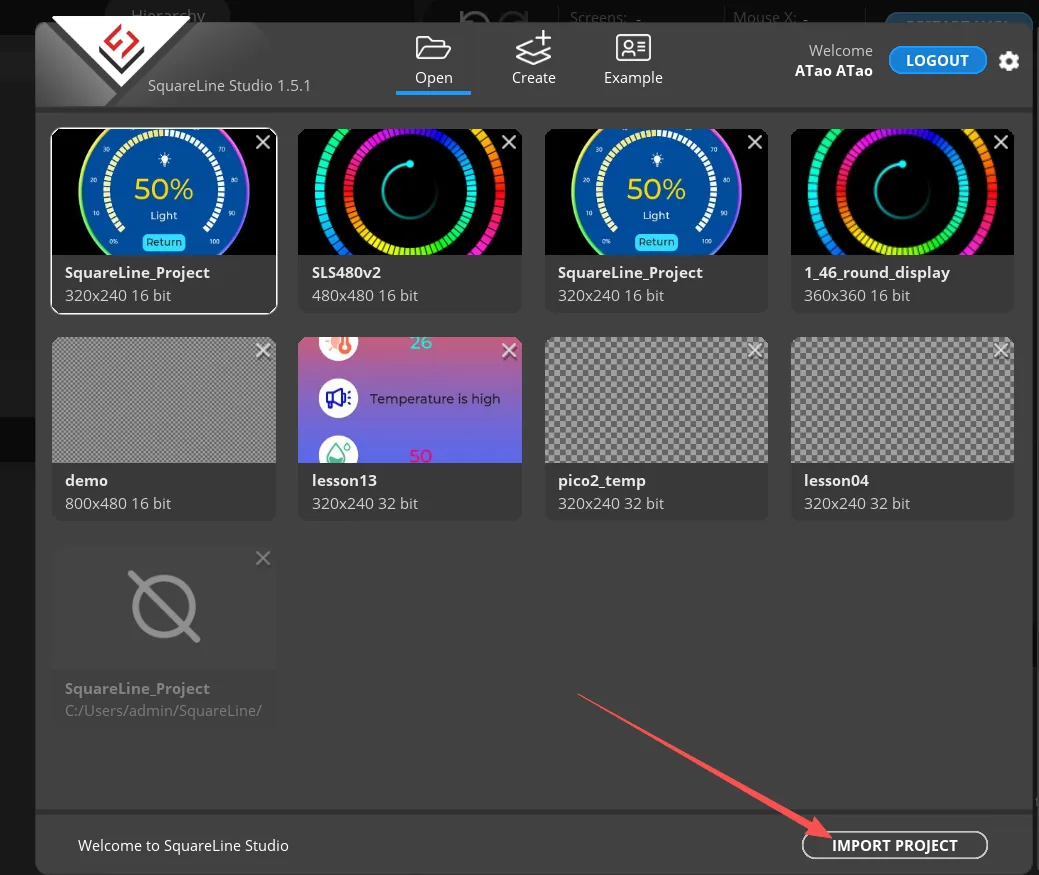Click the C:/Users/admin/SquareLine/ path text
Screen dimensions: 1039x875
click(x=163, y=711)
